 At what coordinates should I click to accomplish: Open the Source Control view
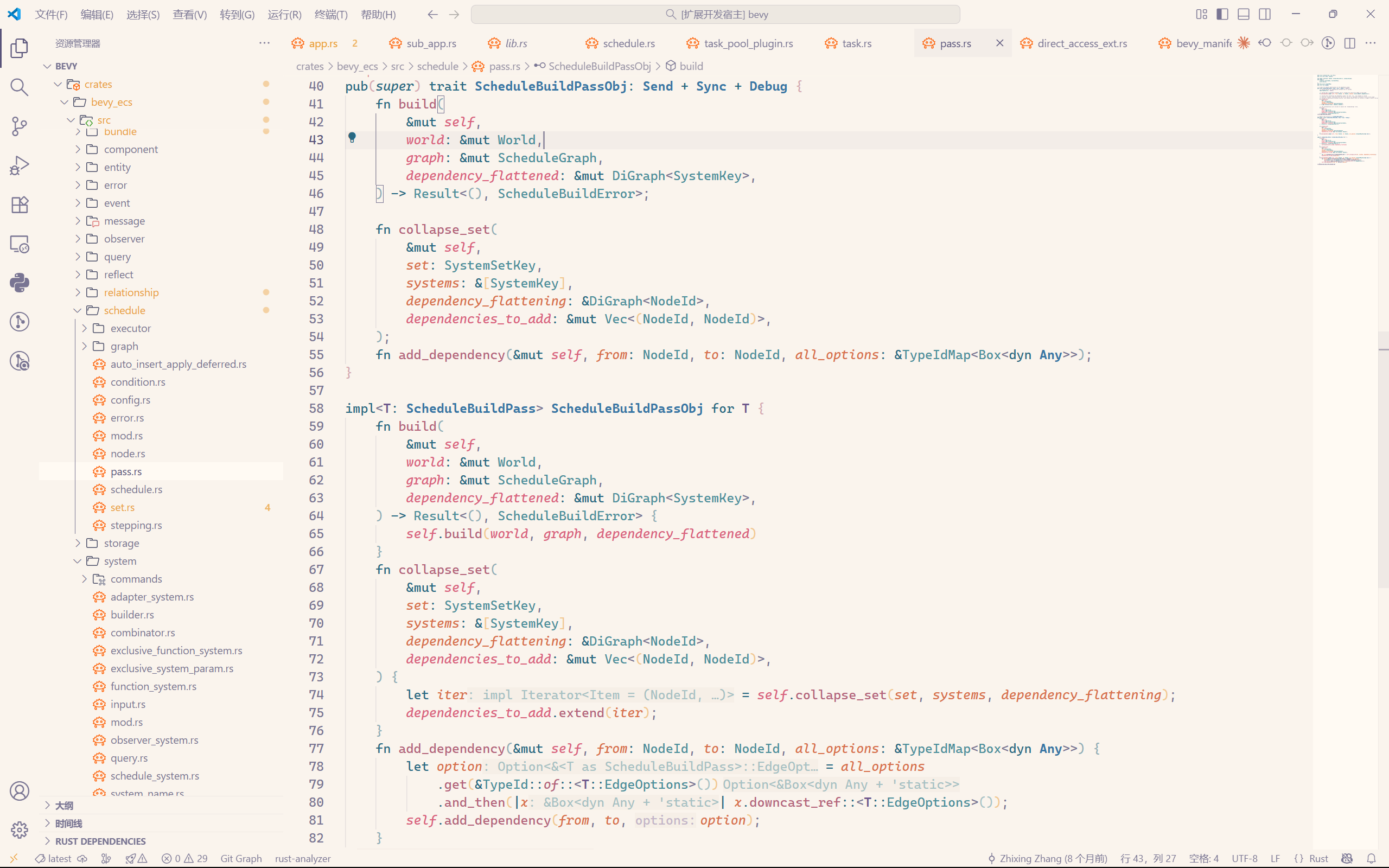(20, 126)
